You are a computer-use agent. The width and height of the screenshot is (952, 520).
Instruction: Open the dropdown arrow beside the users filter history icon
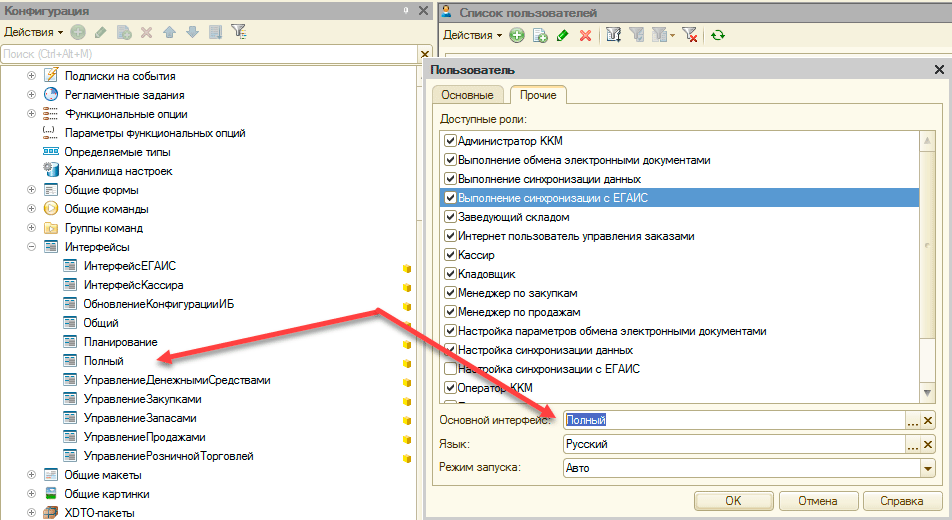pos(673,36)
